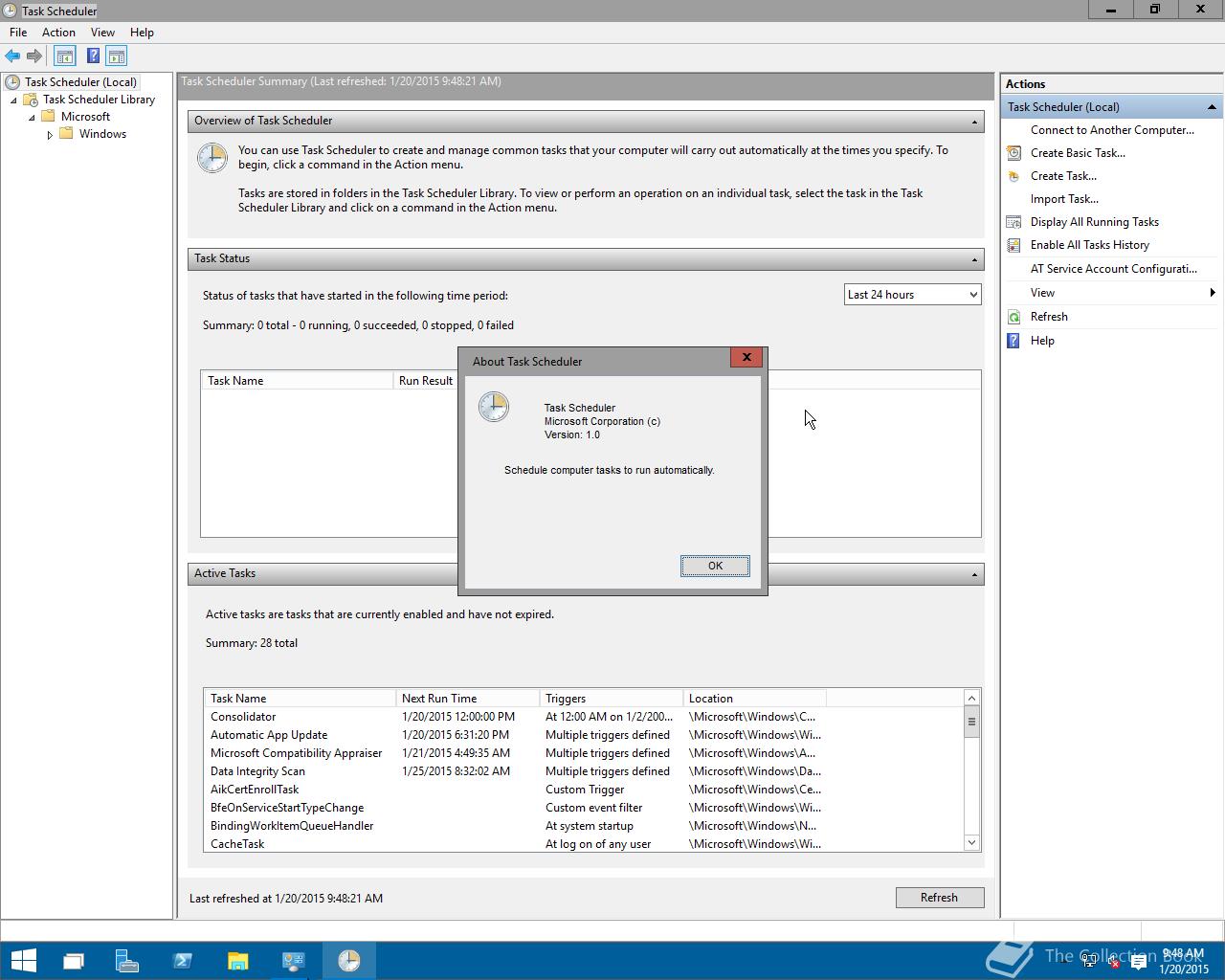The height and width of the screenshot is (980, 1225).
Task: Click Display All Running Tasks action
Action: coord(1095,222)
